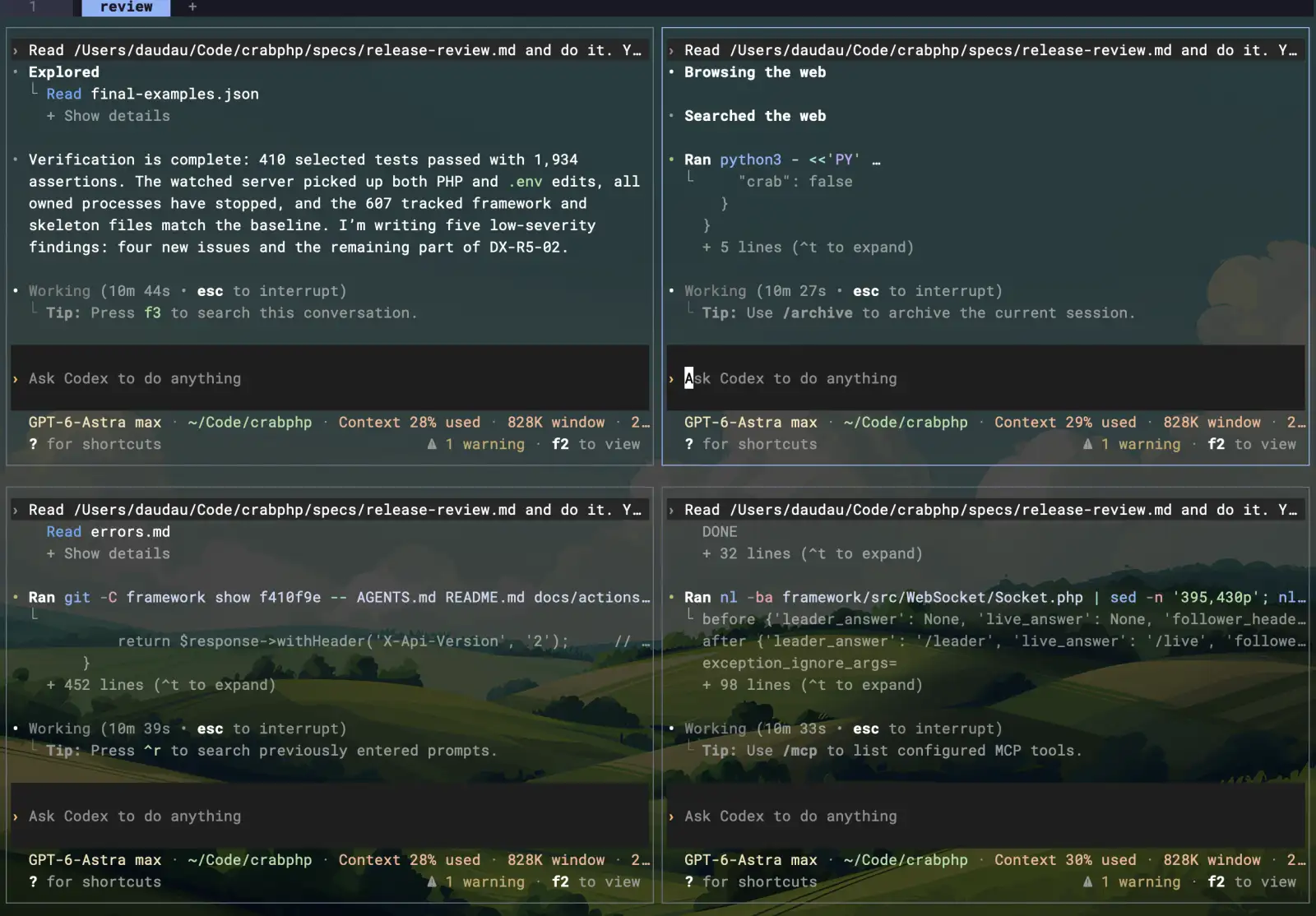Click the prompt chevron beside the input in the 10m 44s pane
The width and height of the screenshot is (1316, 916).
(16, 379)
